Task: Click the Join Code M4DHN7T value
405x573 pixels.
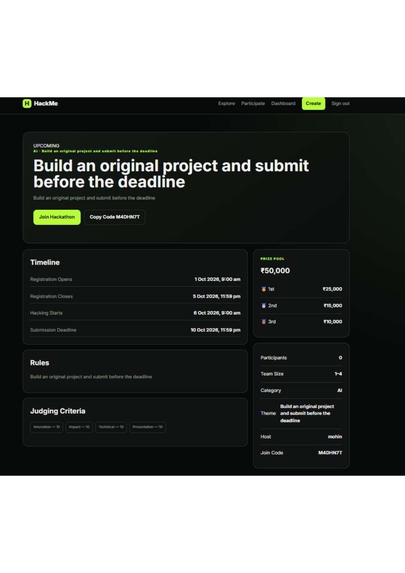Action: tap(330, 453)
